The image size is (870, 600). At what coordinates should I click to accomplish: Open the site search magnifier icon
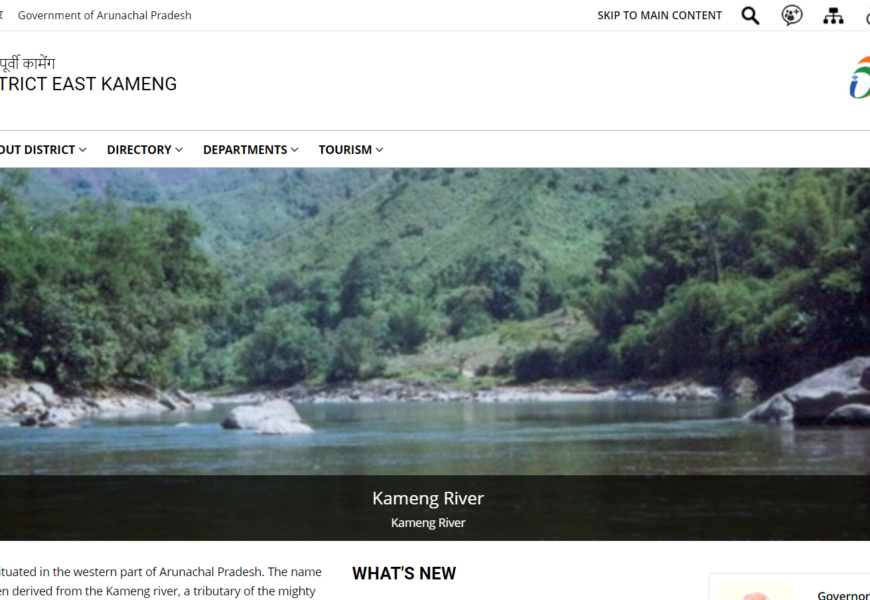coord(750,16)
